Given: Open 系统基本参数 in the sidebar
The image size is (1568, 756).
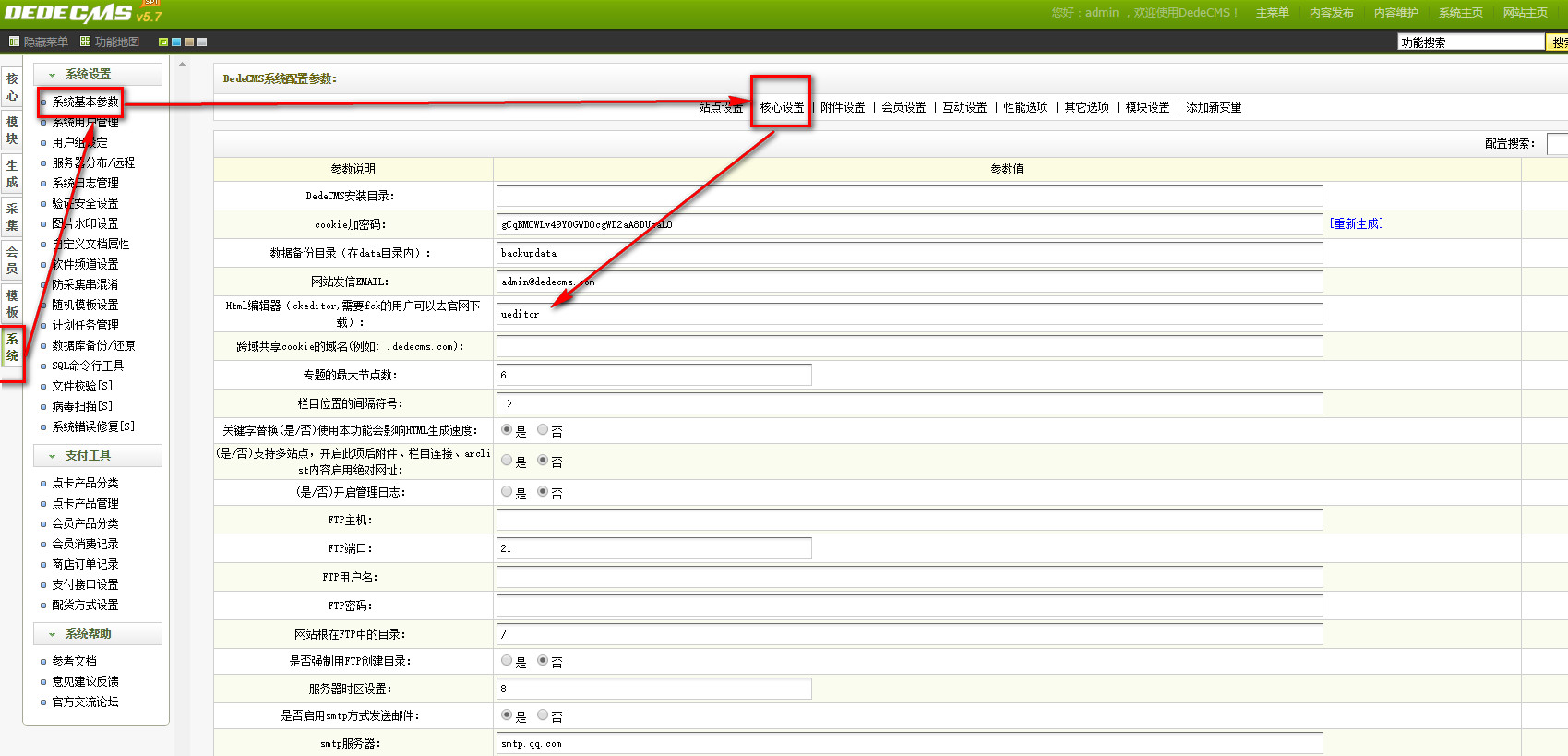Looking at the screenshot, I should [x=85, y=102].
